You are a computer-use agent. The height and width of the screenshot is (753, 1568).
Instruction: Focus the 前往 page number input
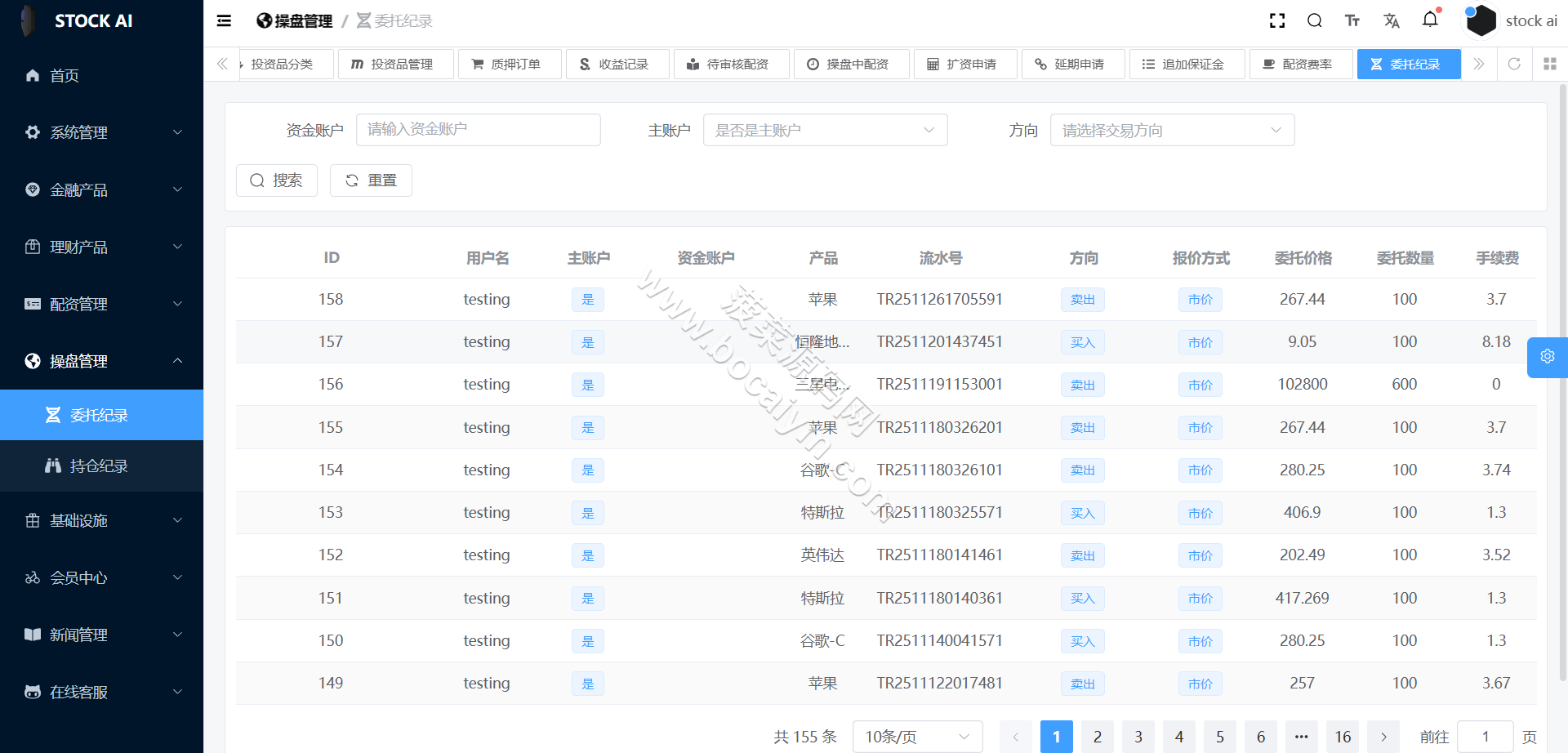point(1486,737)
